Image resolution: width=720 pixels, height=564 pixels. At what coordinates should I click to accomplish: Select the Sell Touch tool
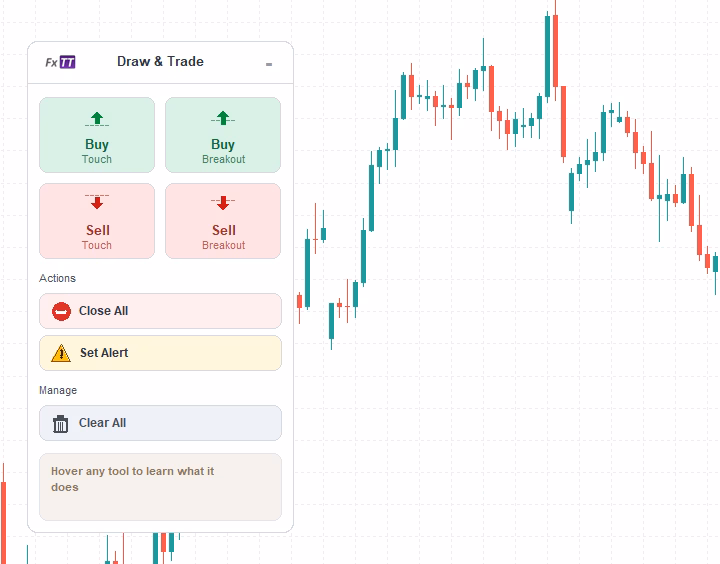coord(97,221)
